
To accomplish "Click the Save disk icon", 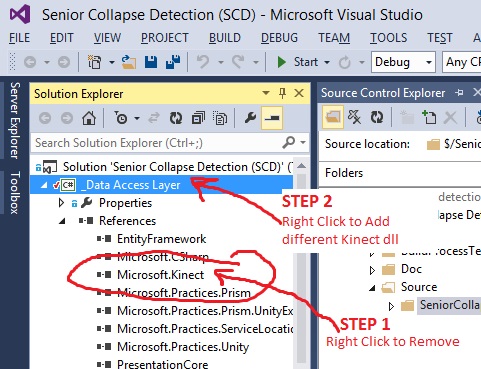I will point(151,62).
